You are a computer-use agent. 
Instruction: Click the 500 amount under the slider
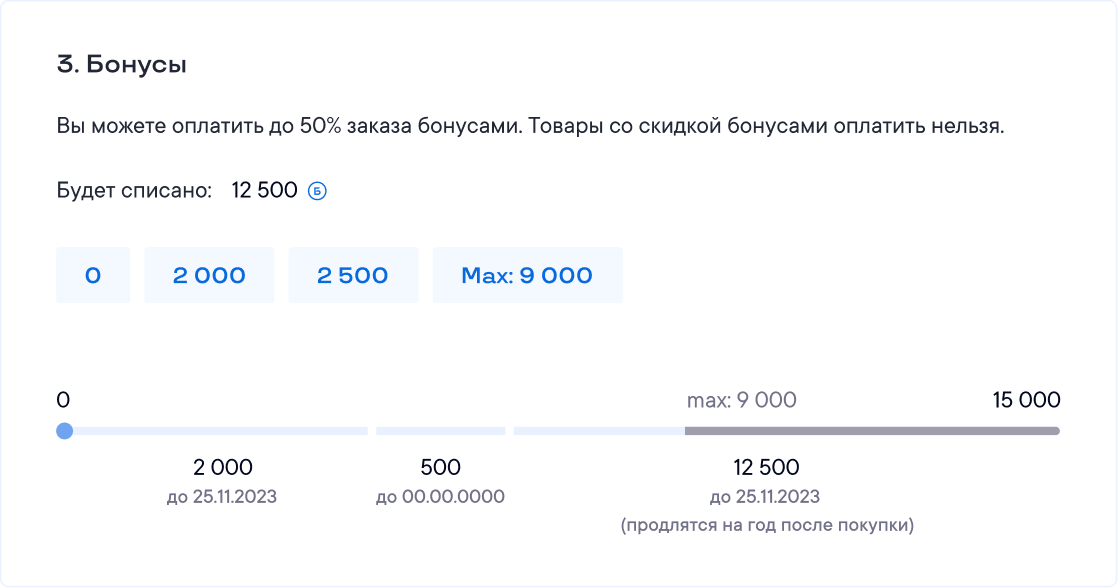tap(440, 467)
